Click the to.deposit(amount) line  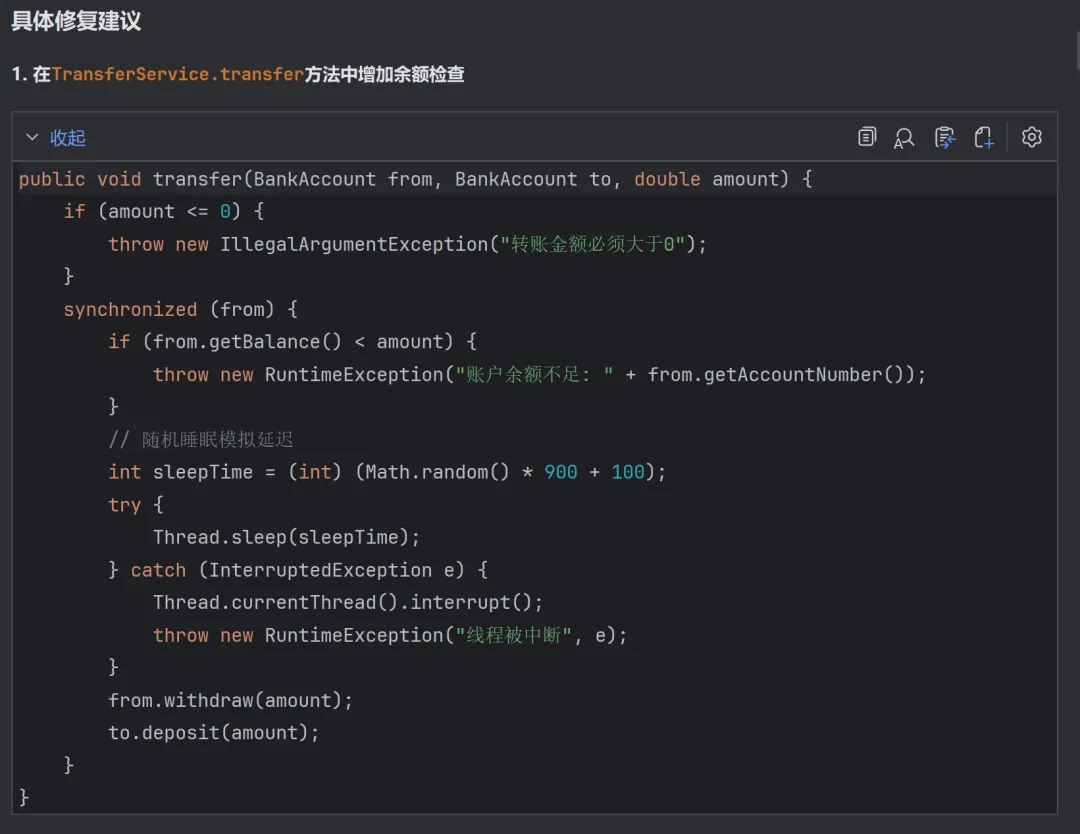click(x=214, y=733)
